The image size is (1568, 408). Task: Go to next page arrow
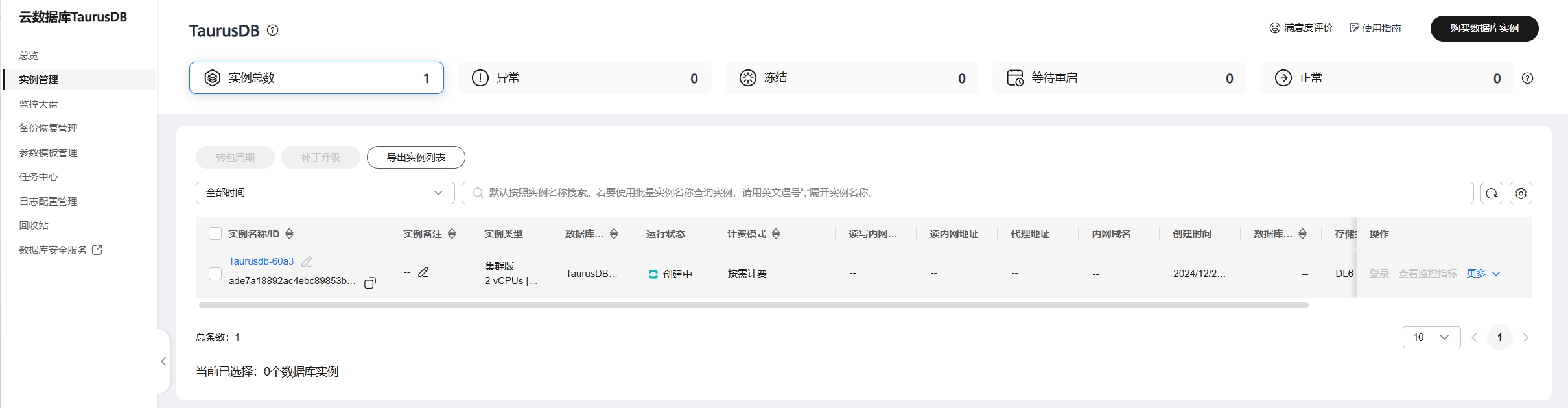[1526, 337]
